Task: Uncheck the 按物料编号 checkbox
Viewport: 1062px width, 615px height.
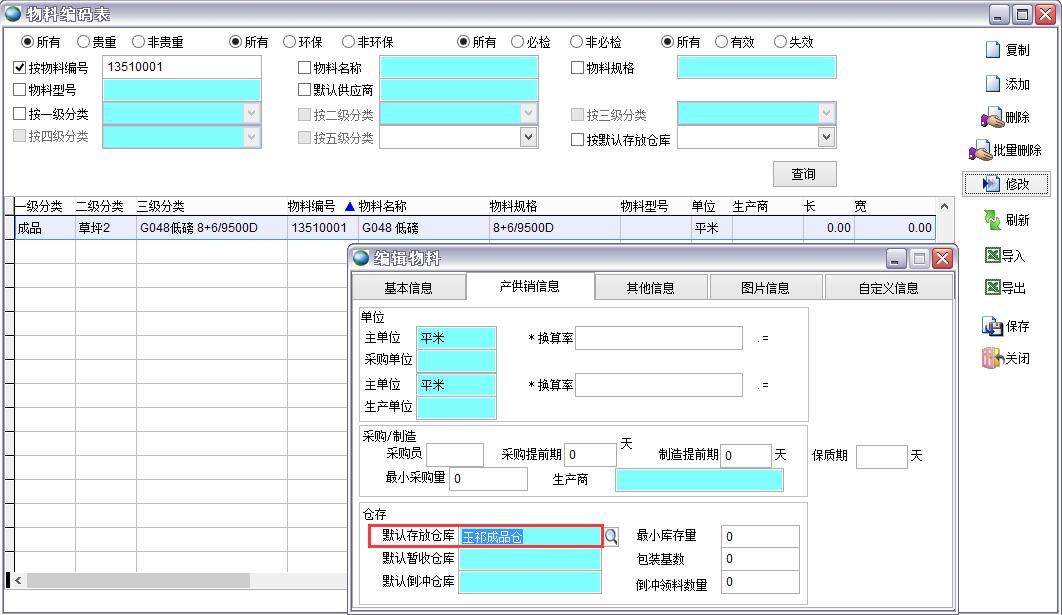Action: pyautogui.click(x=20, y=68)
